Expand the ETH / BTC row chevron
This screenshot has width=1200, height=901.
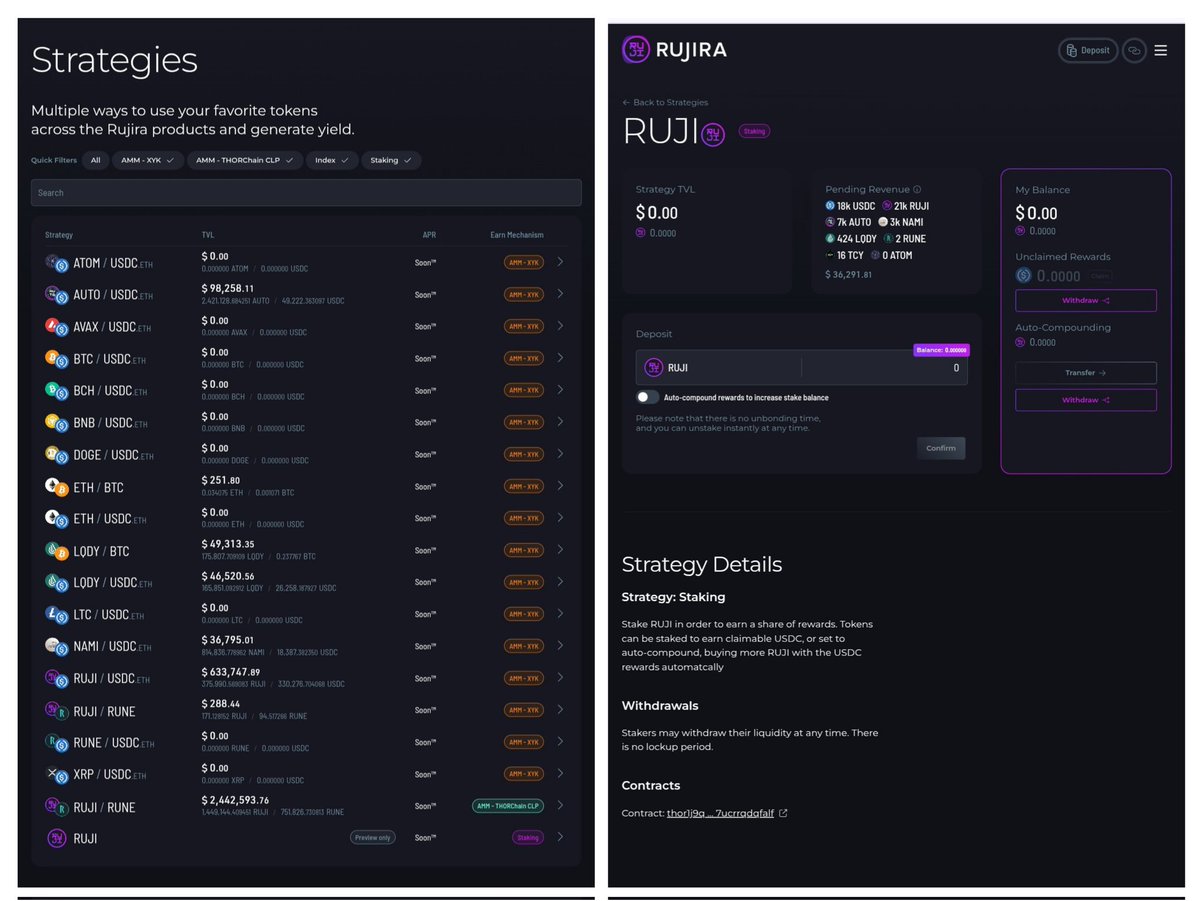click(560, 486)
